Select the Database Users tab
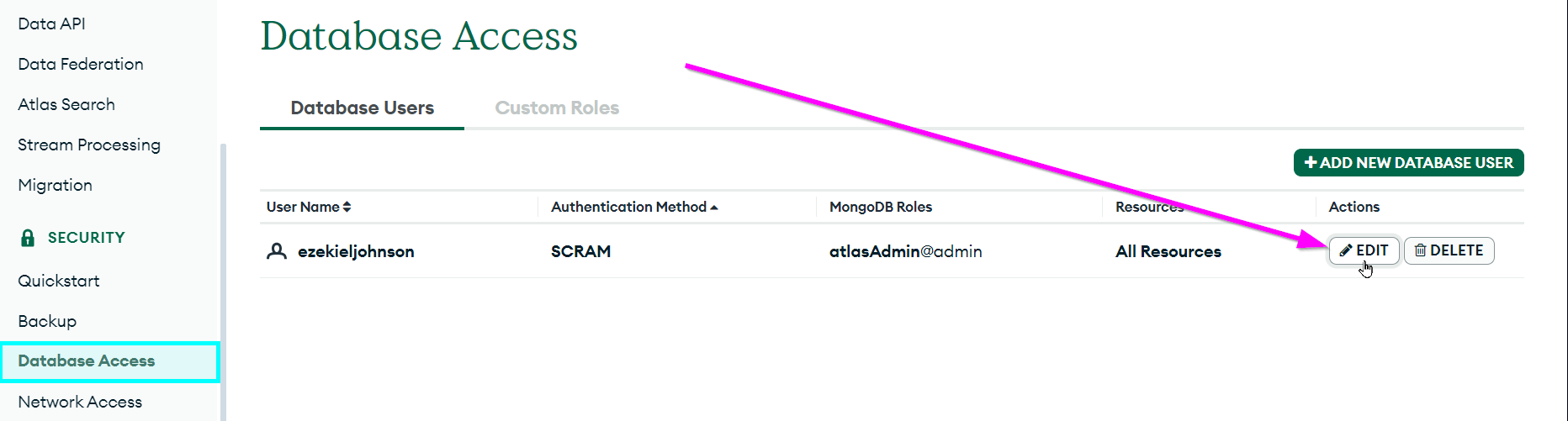1568x421 pixels. (362, 108)
